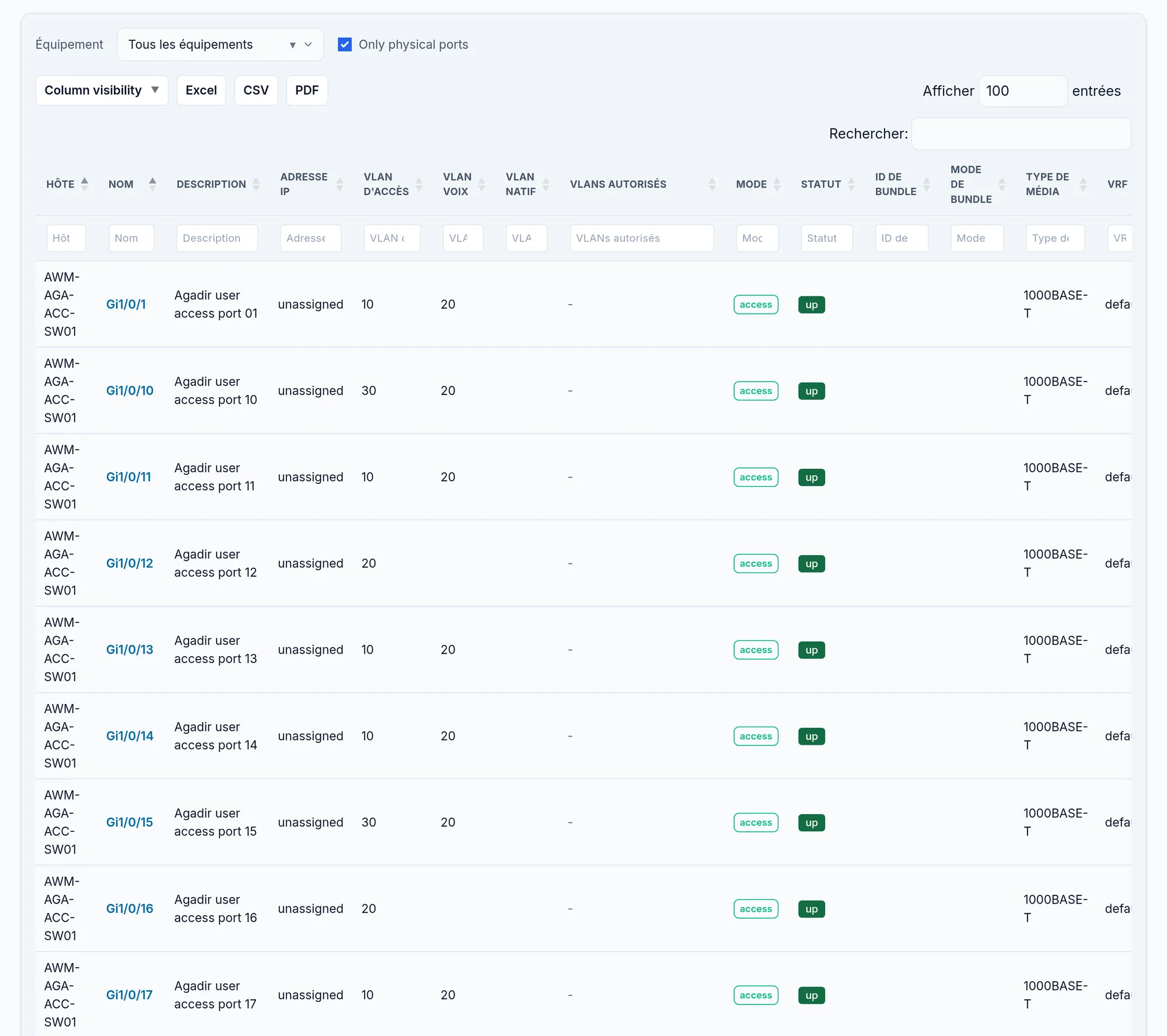Click VLAN 30 cell for Gi1/0/10
The height and width of the screenshot is (1036, 1167).
(x=368, y=390)
